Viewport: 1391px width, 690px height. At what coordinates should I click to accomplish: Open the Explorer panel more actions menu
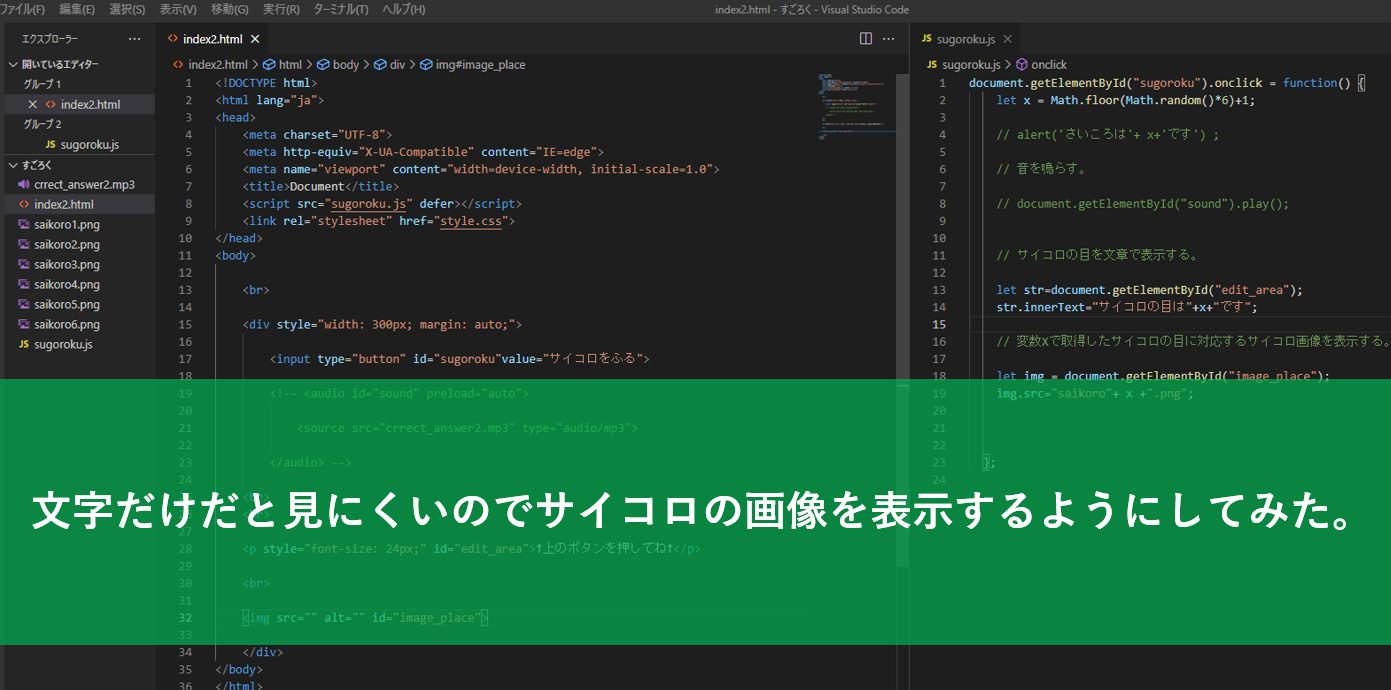tap(135, 39)
